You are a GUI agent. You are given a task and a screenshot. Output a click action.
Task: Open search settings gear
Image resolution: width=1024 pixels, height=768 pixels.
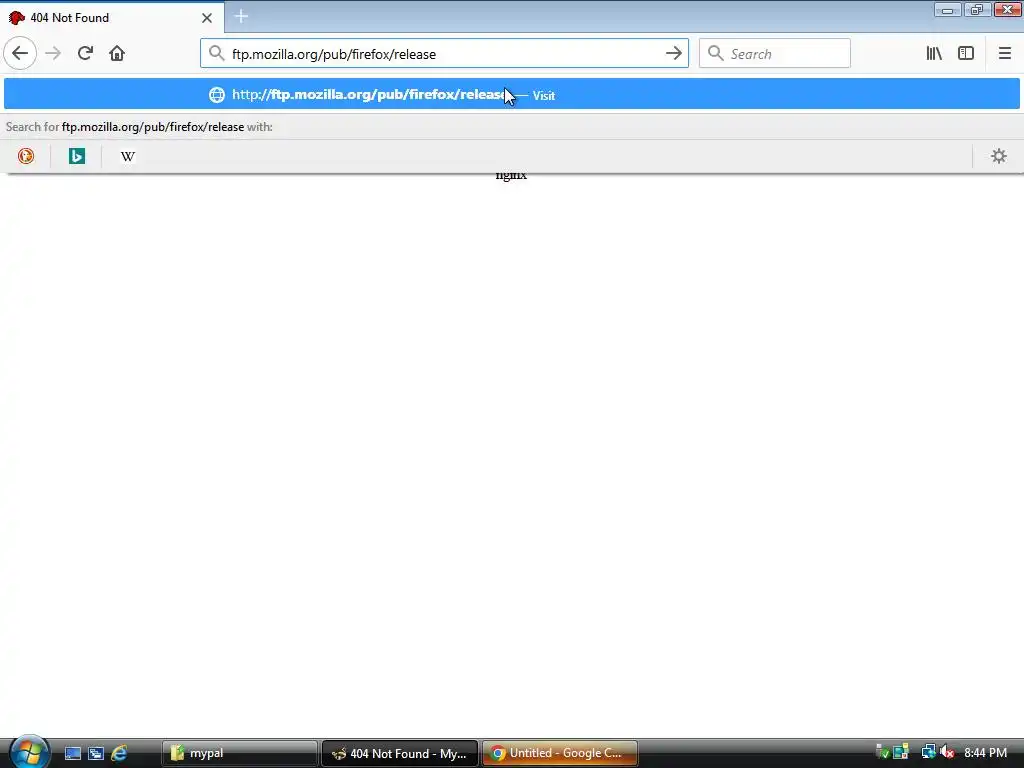pos(999,156)
